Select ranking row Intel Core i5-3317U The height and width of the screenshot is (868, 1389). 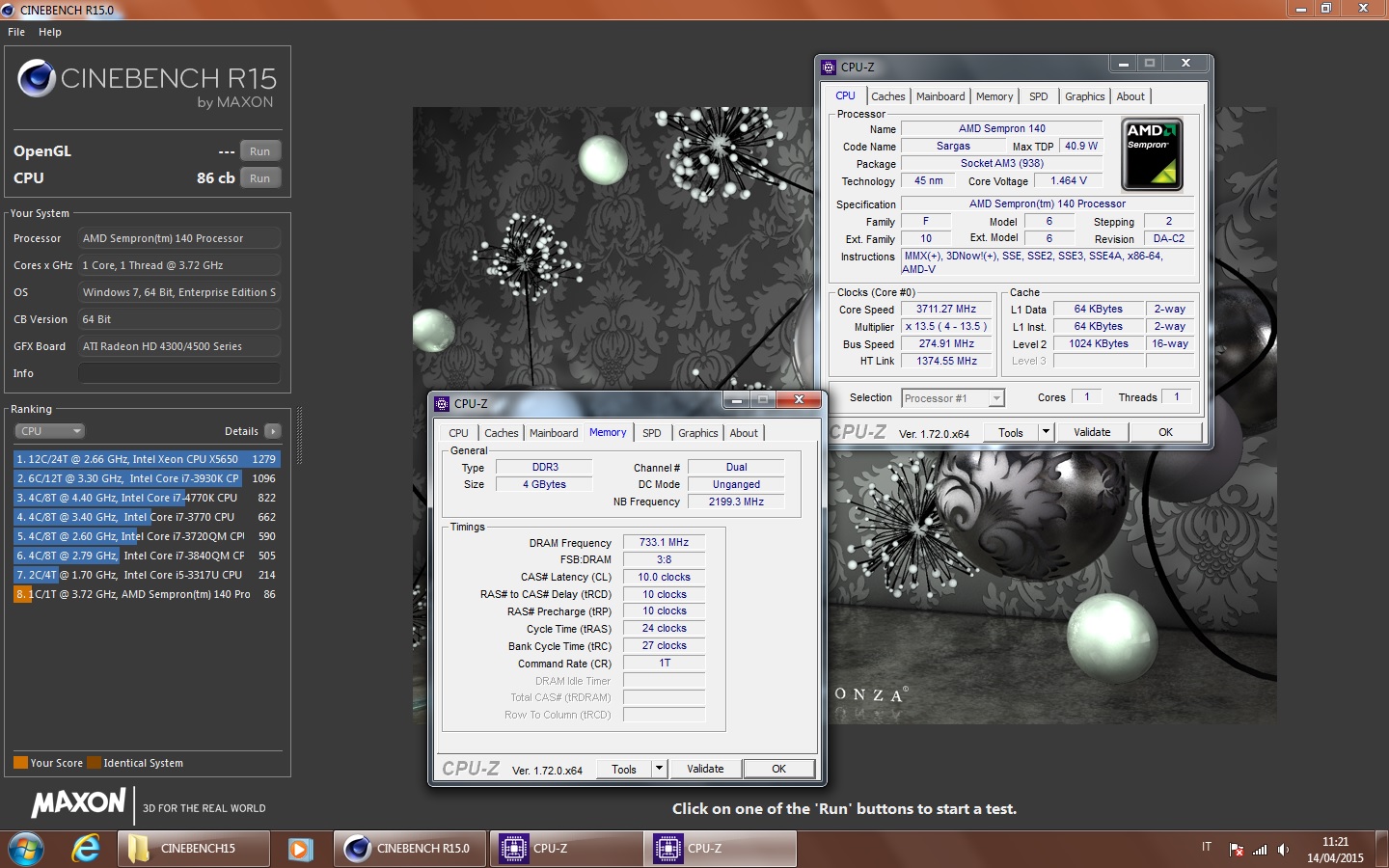147,575
